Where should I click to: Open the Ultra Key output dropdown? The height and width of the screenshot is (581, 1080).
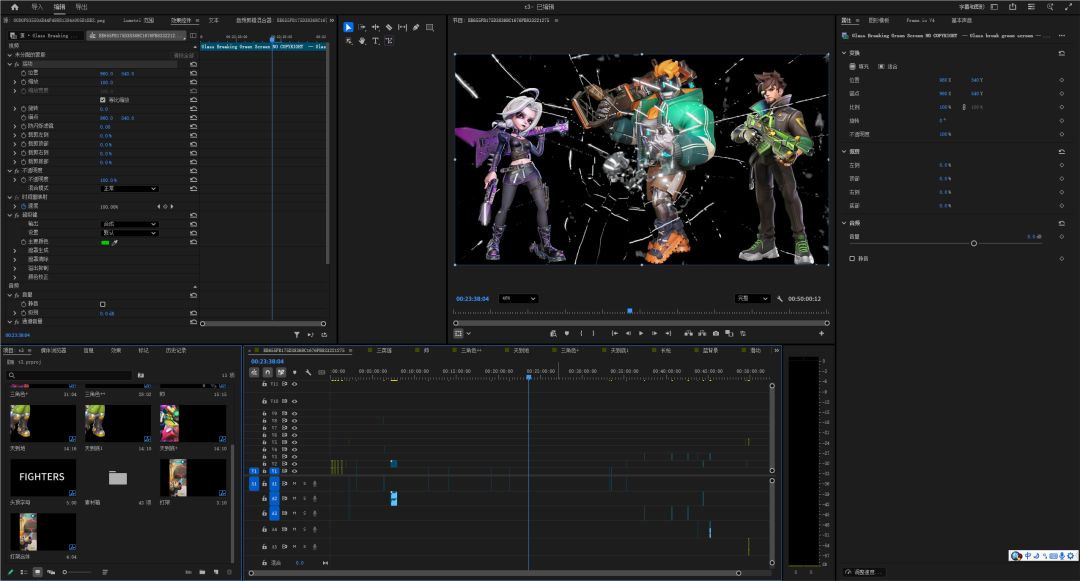(129, 224)
